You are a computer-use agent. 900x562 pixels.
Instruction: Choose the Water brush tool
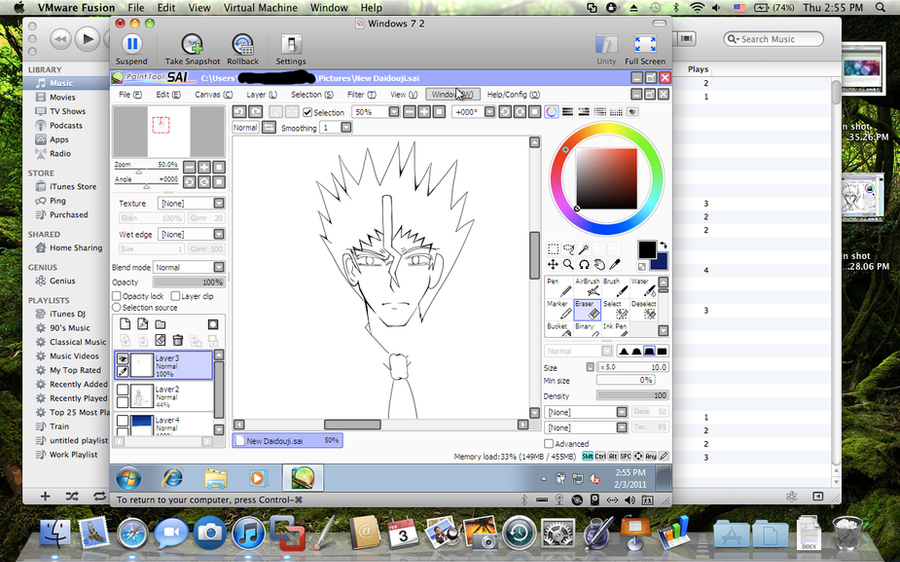tap(643, 287)
